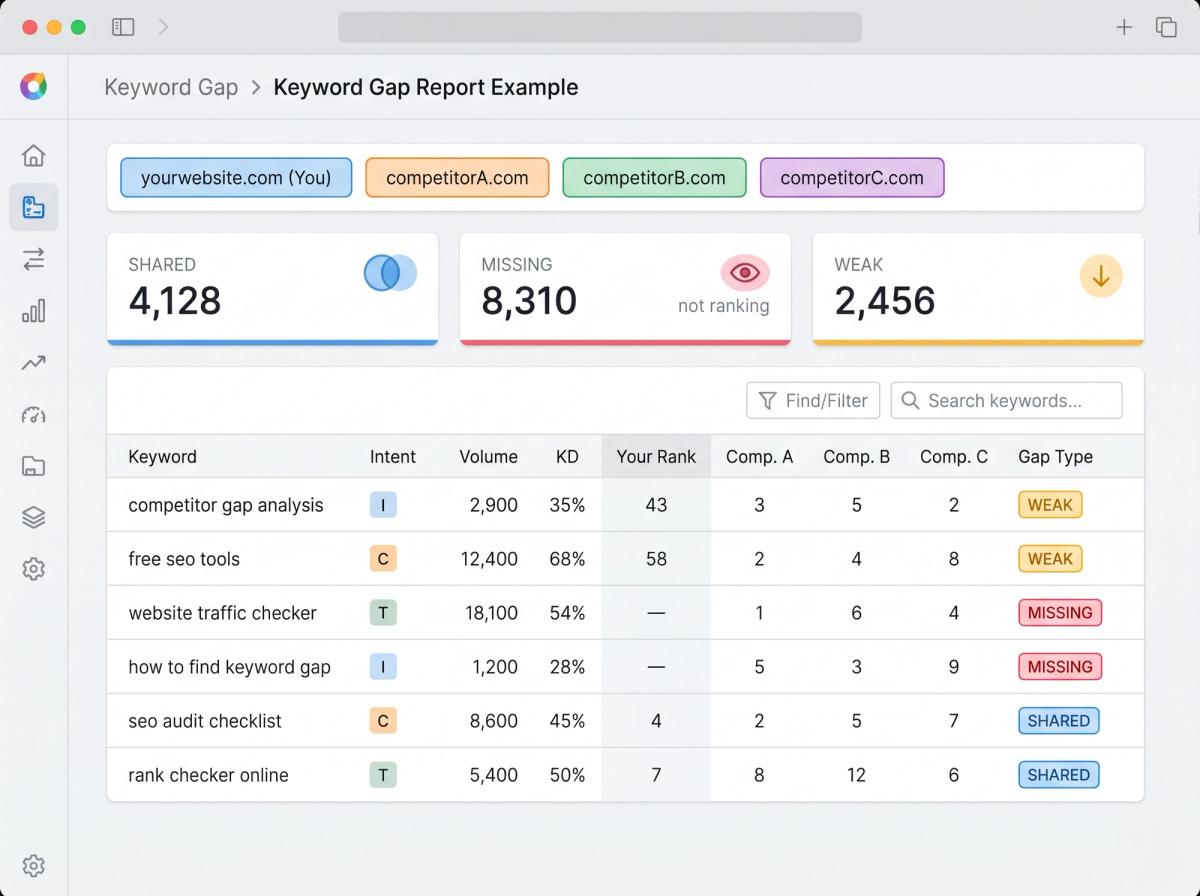Open keyword 'how to find keyword gap'
The image size is (1200, 896).
pos(229,667)
